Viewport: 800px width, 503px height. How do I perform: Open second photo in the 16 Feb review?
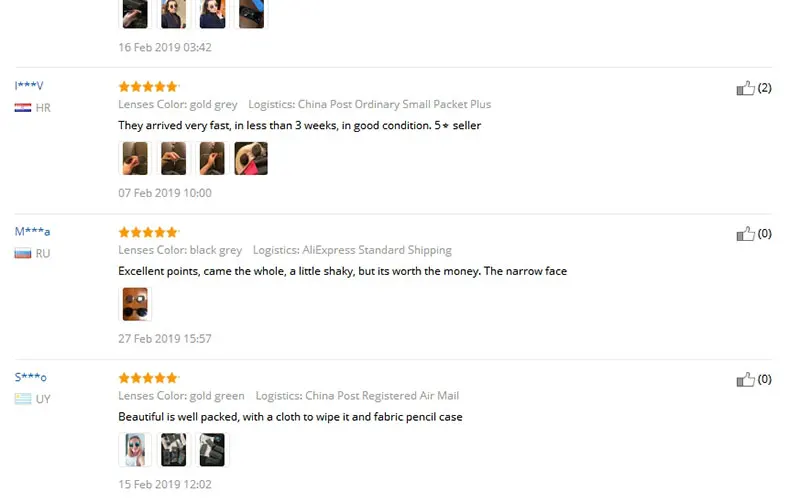click(174, 14)
